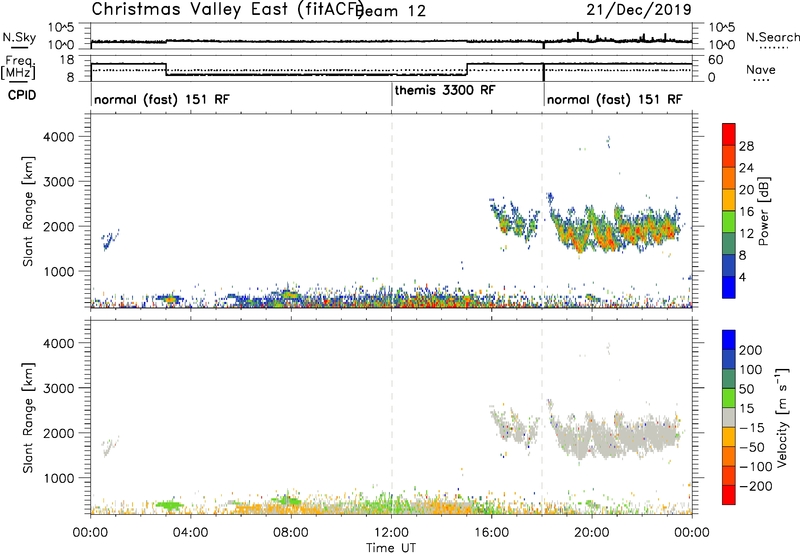Click the N.Sky legend label
This screenshot has width=800, height=554.
[x=19, y=37]
